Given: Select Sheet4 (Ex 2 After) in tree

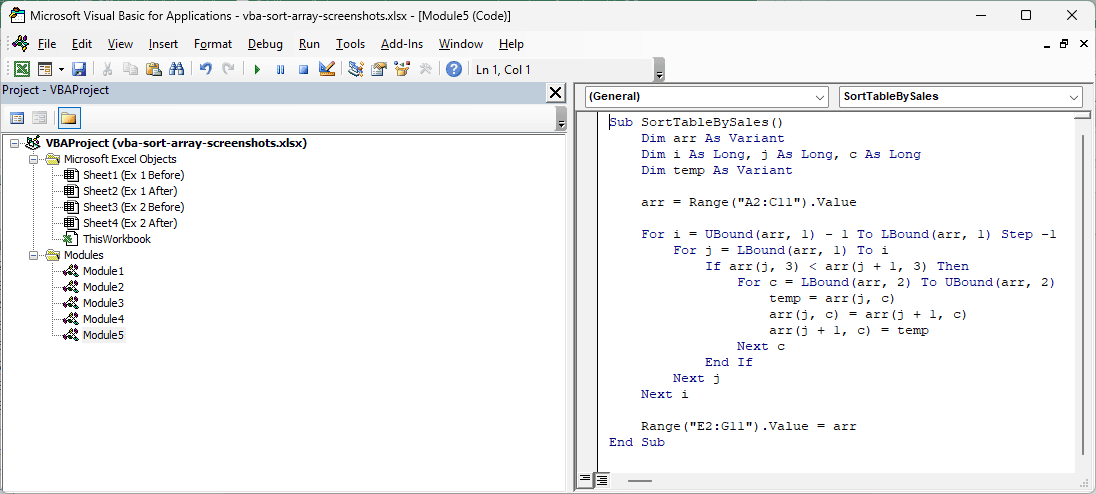Looking at the screenshot, I should tap(129, 224).
